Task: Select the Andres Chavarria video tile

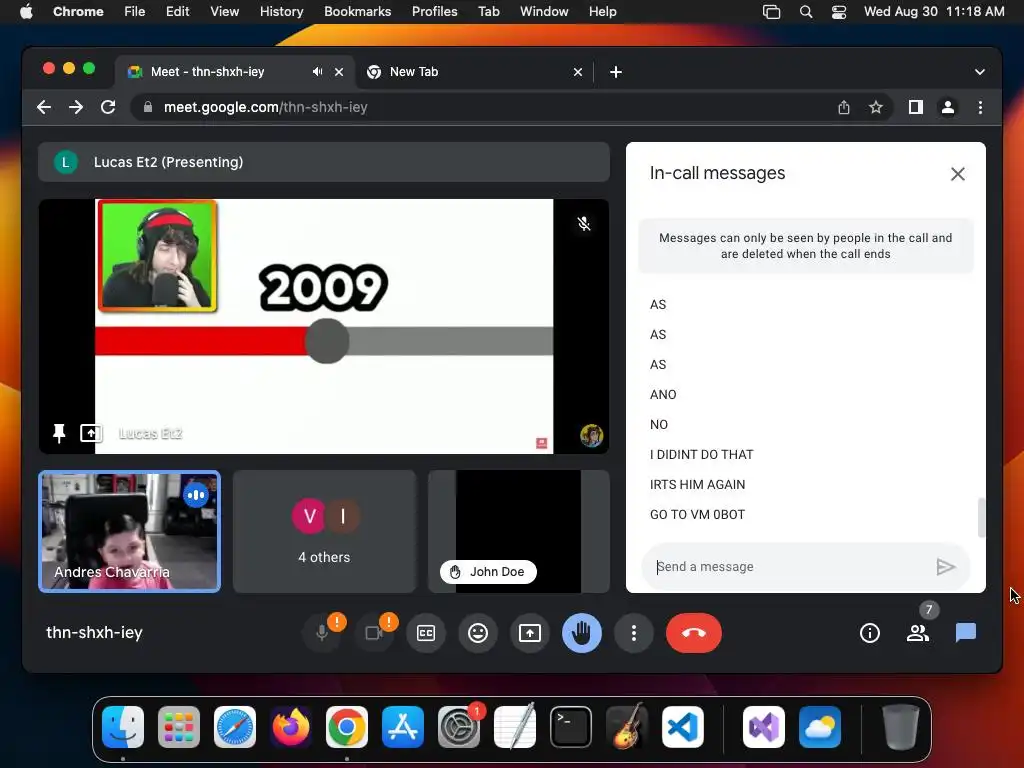Action: tap(129, 532)
